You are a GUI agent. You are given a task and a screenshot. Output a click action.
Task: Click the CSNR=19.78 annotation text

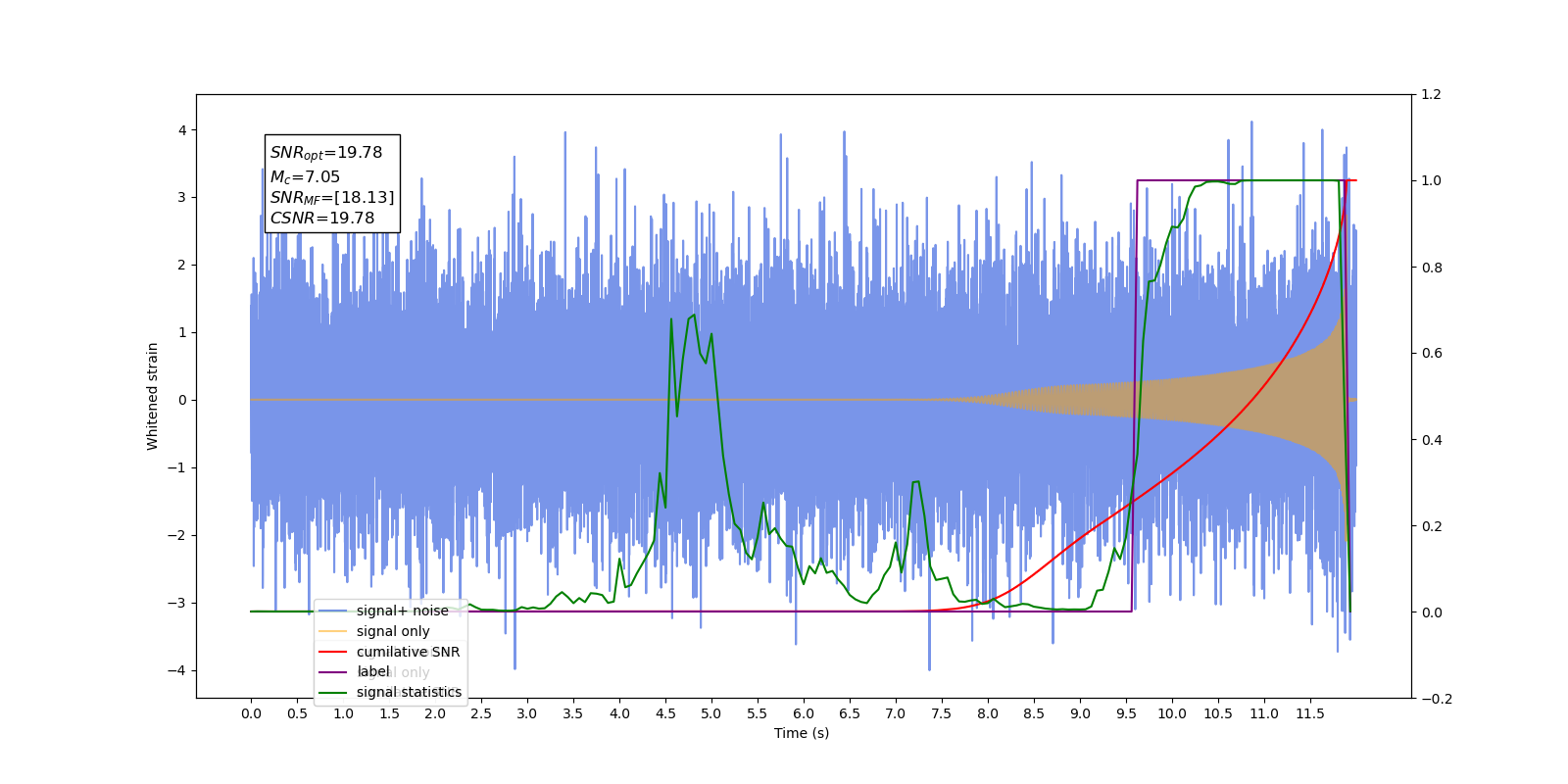click(322, 219)
